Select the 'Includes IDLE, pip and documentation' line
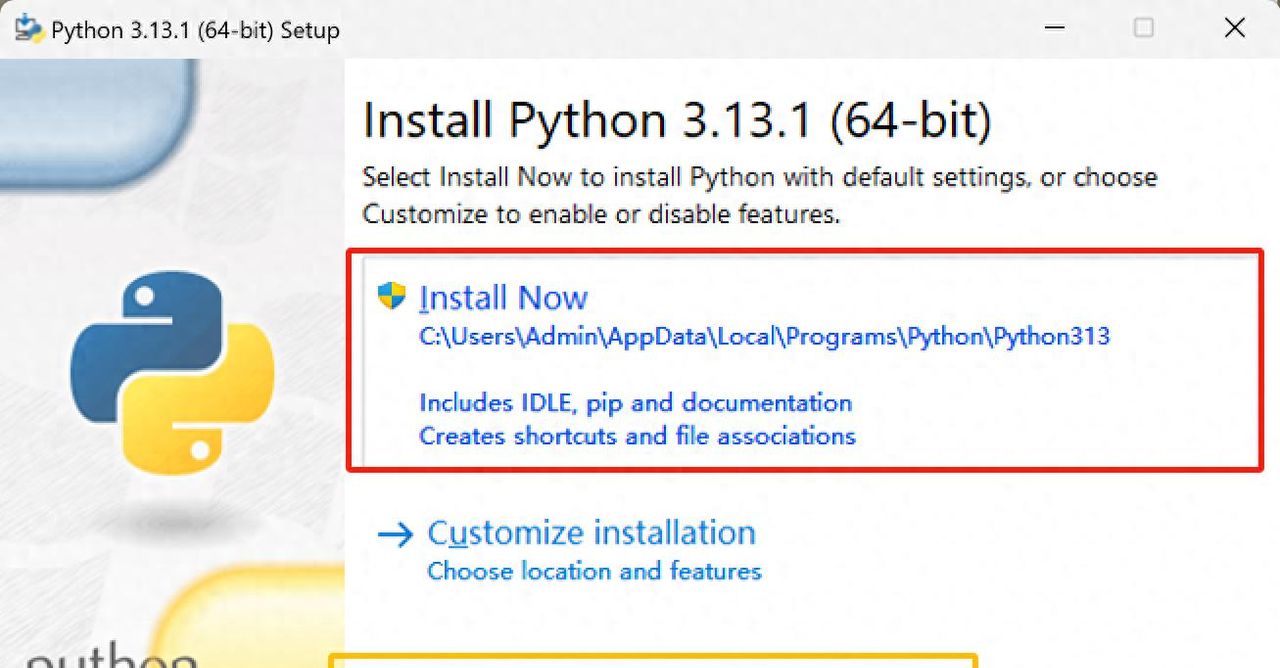The height and width of the screenshot is (668, 1280). [635, 403]
